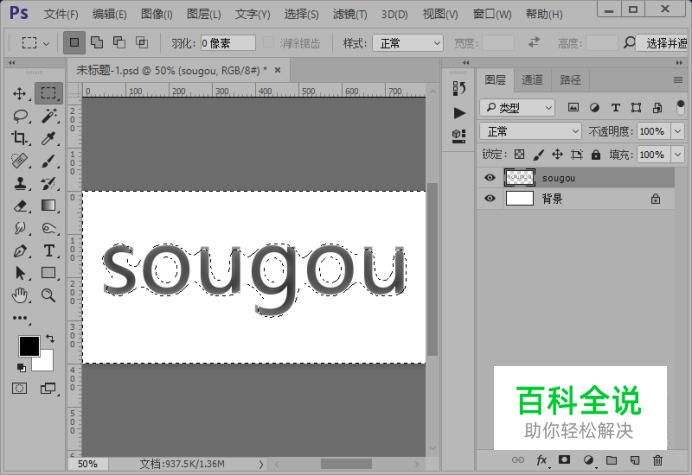Select the Pen tool
Viewport: 692px width, 475px height.
tap(19, 251)
